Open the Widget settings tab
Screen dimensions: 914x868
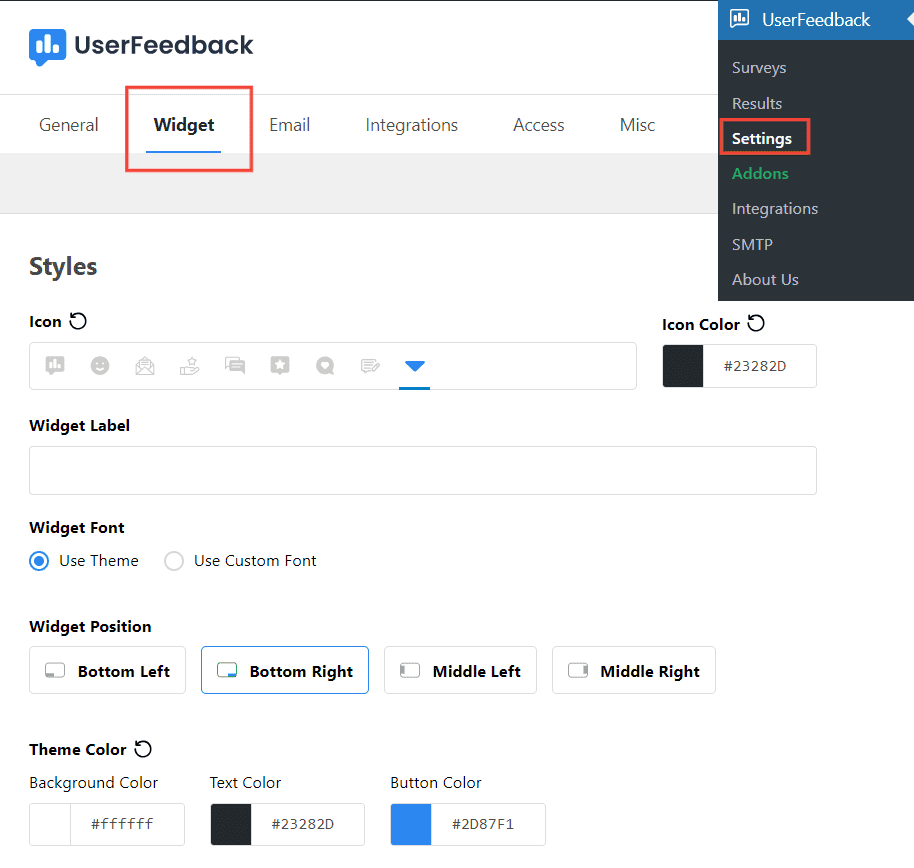pyautogui.click(x=184, y=125)
